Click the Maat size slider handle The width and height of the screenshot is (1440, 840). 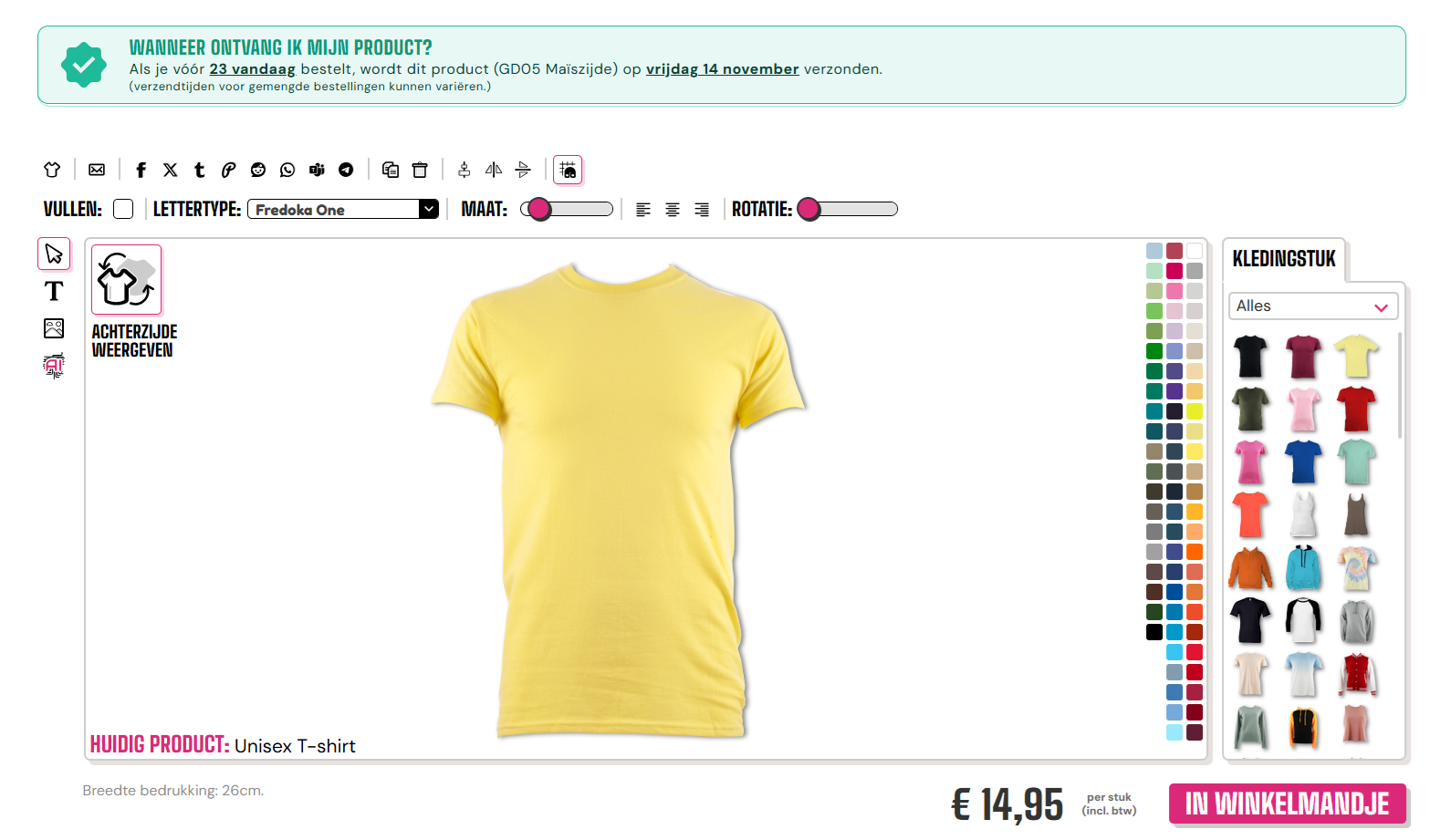tap(539, 209)
